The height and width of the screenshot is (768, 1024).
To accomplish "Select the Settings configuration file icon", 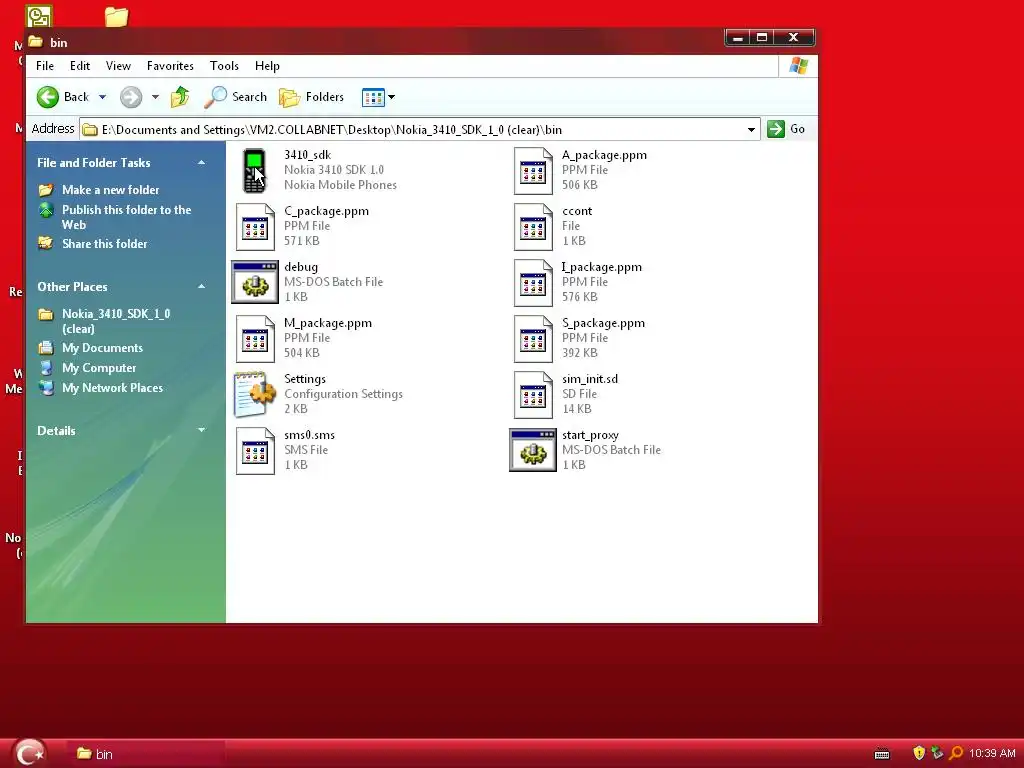I will (x=255, y=394).
